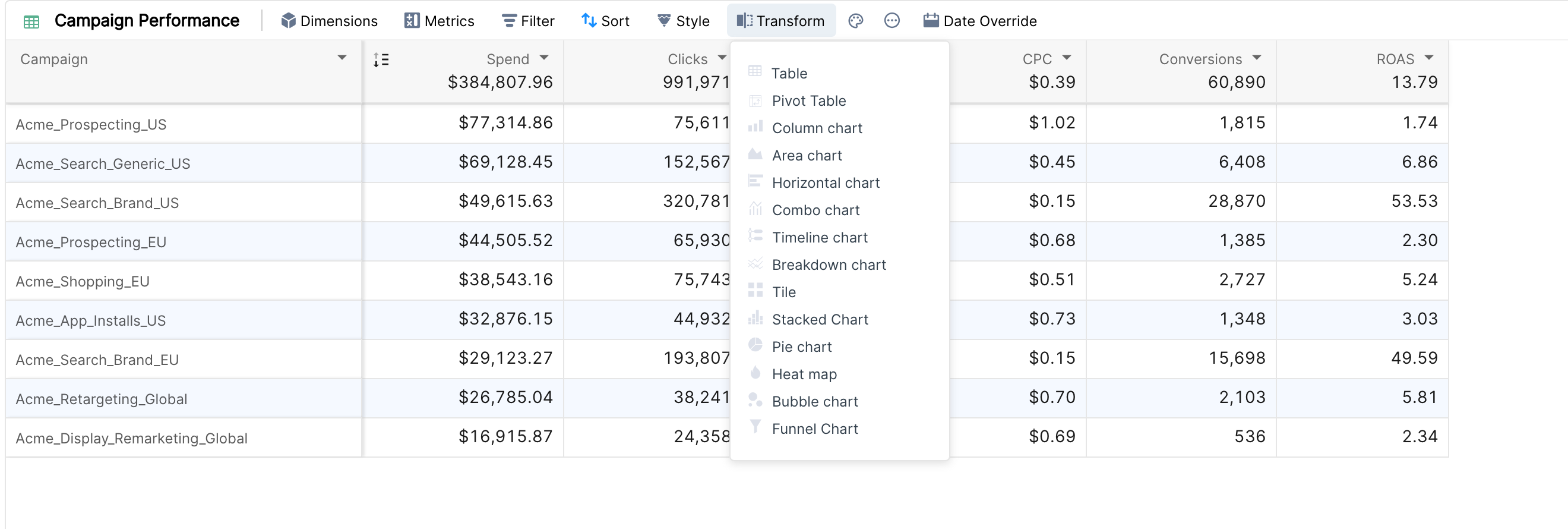Click the overall ROAS value 13.79
The image size is (1568, 529).
click(1415, 82)
